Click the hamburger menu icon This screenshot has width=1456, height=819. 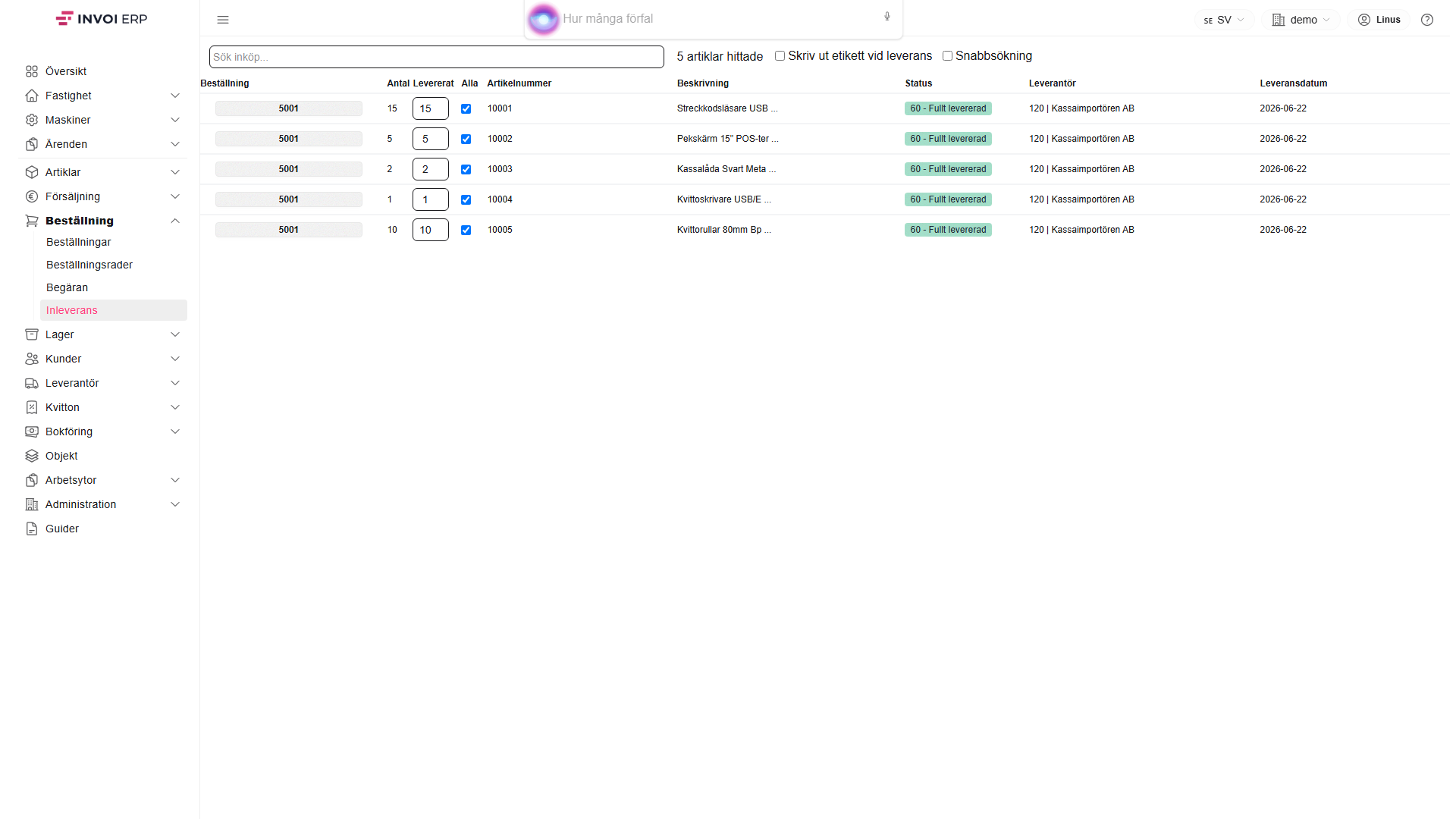[x=223, y=20]
